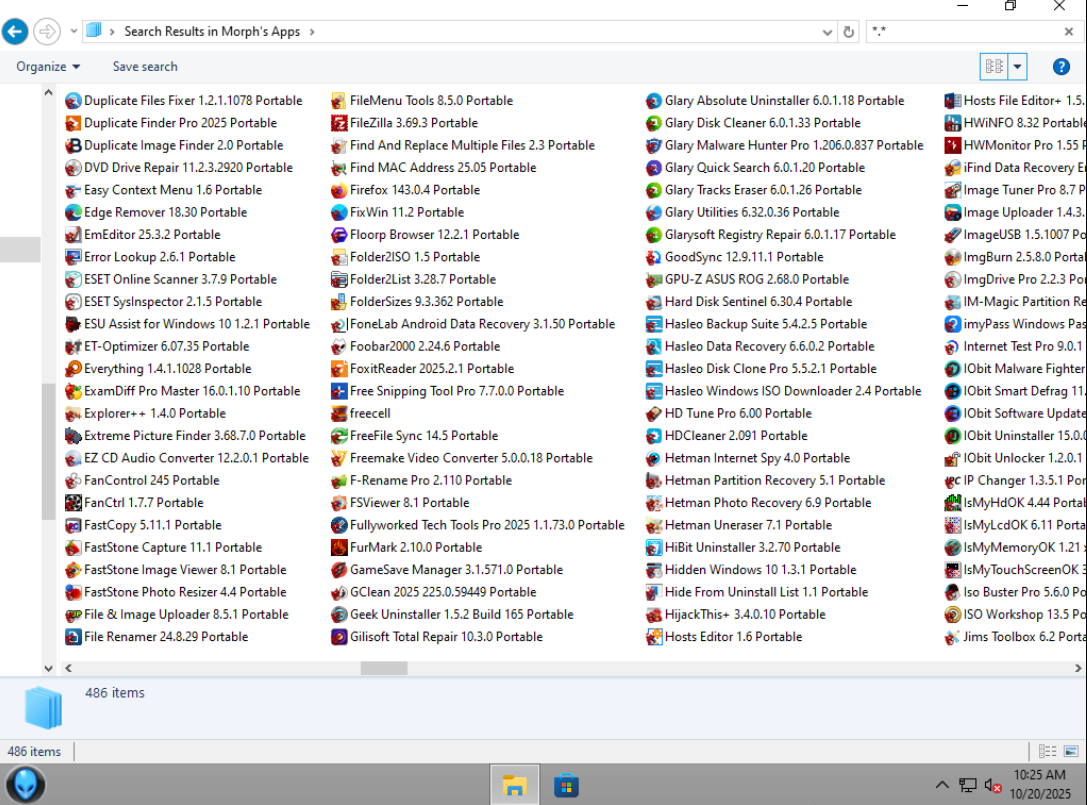The image size is (1087, 805).
Task: Click the GPU-Z ASUS ROG 2.68.0 icon
Action: coord(654,279)
